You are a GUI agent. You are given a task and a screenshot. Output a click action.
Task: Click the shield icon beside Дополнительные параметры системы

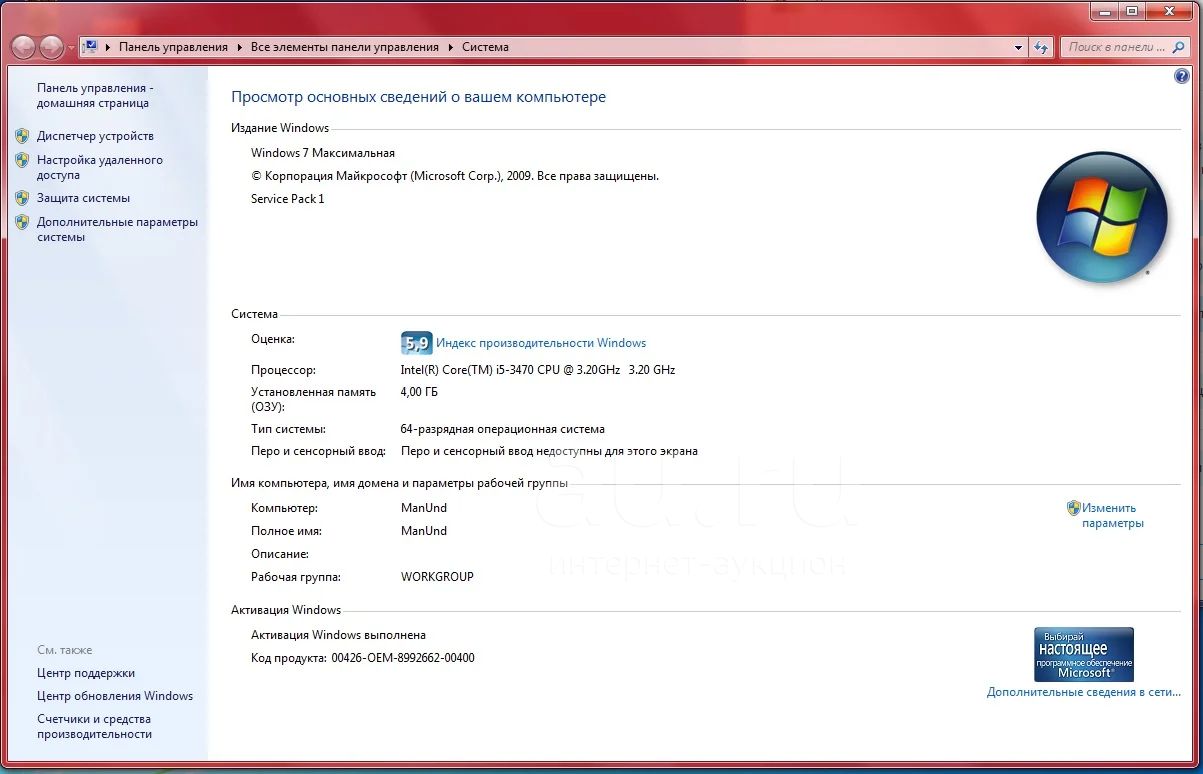22,222
